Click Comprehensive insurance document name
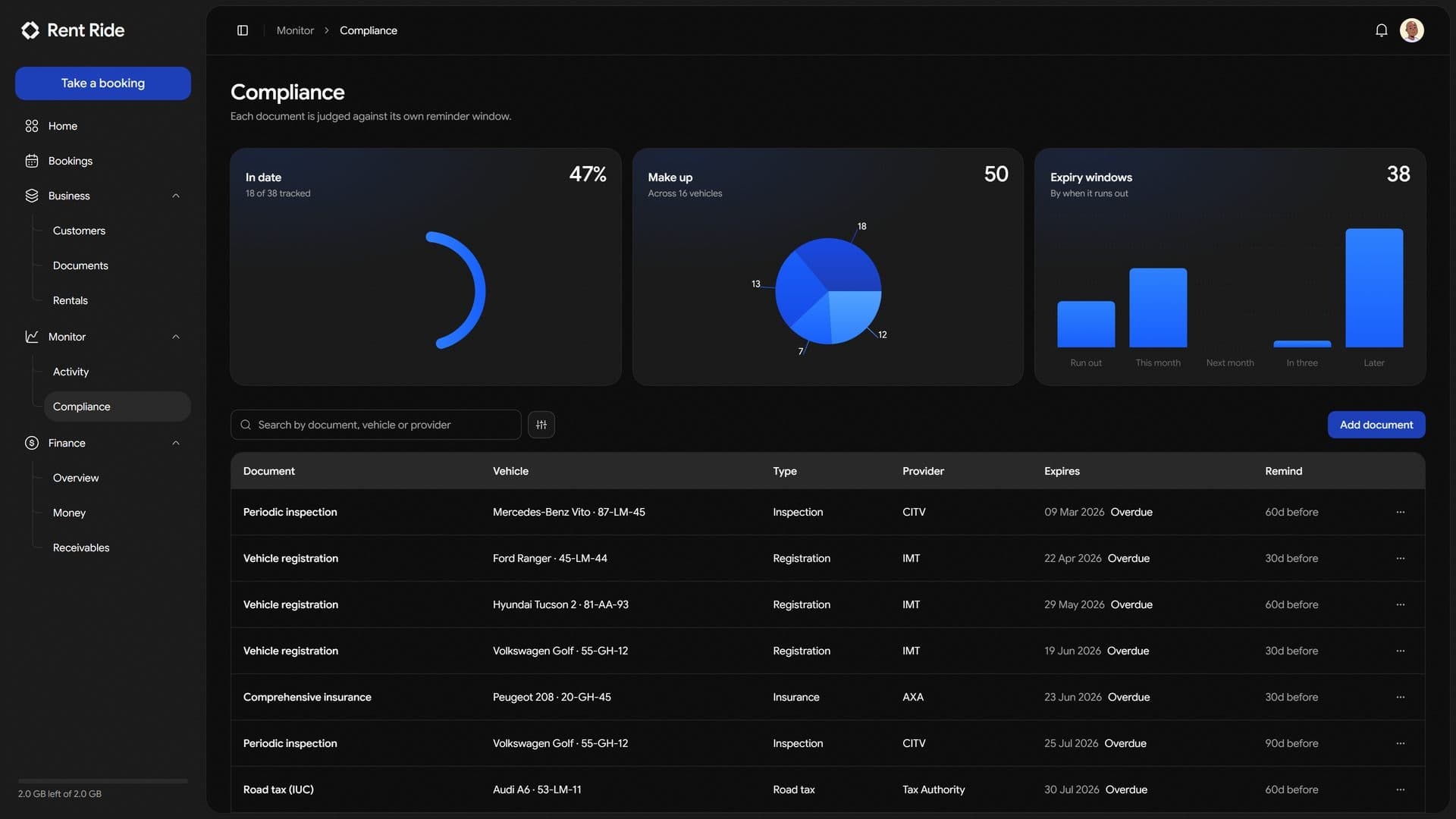The height and width of the screenshot is (819, 1456). point(307,697)
